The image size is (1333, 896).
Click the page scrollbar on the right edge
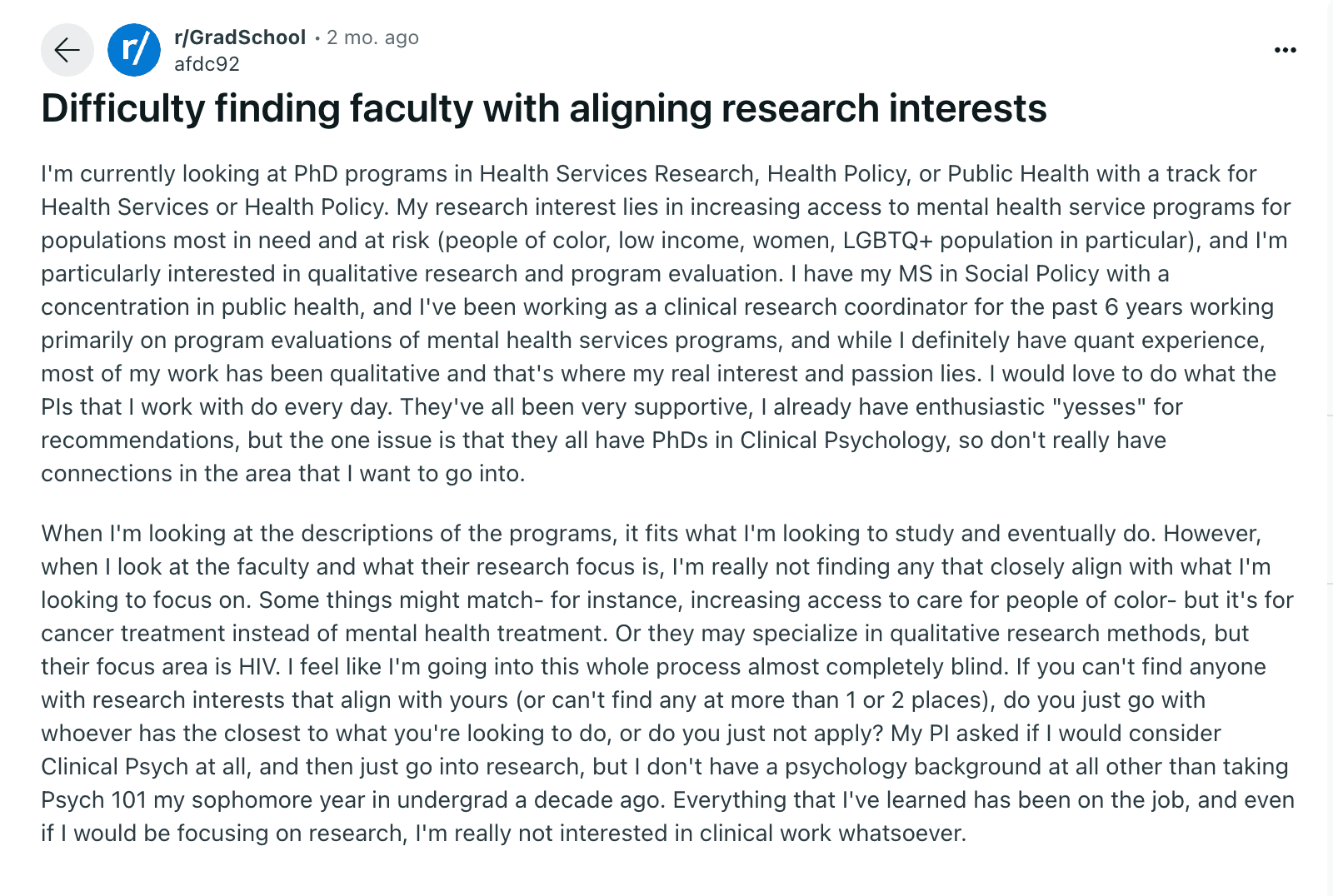click(x=1330, y=448)
